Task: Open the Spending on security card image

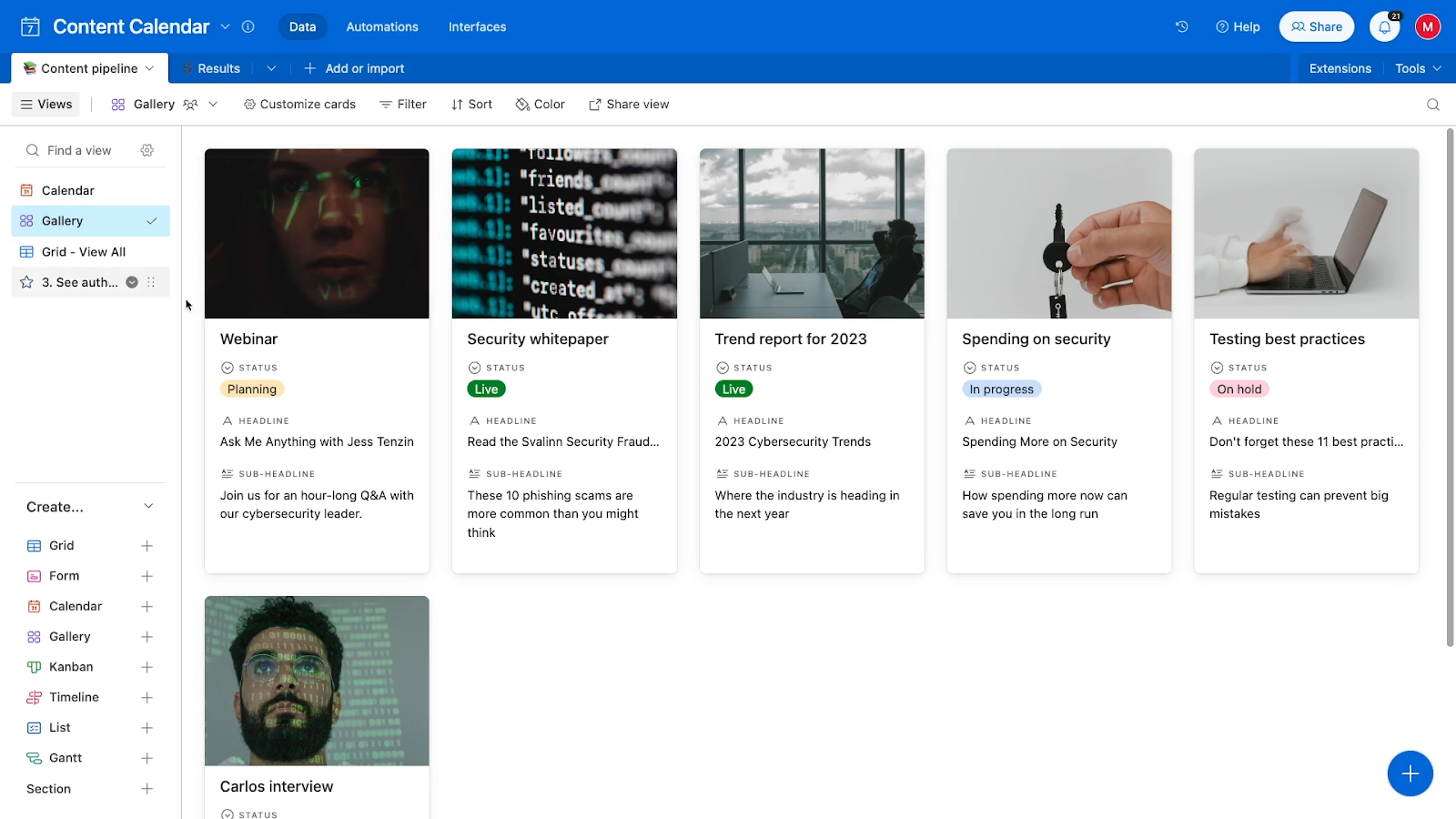Action: 1059,234
